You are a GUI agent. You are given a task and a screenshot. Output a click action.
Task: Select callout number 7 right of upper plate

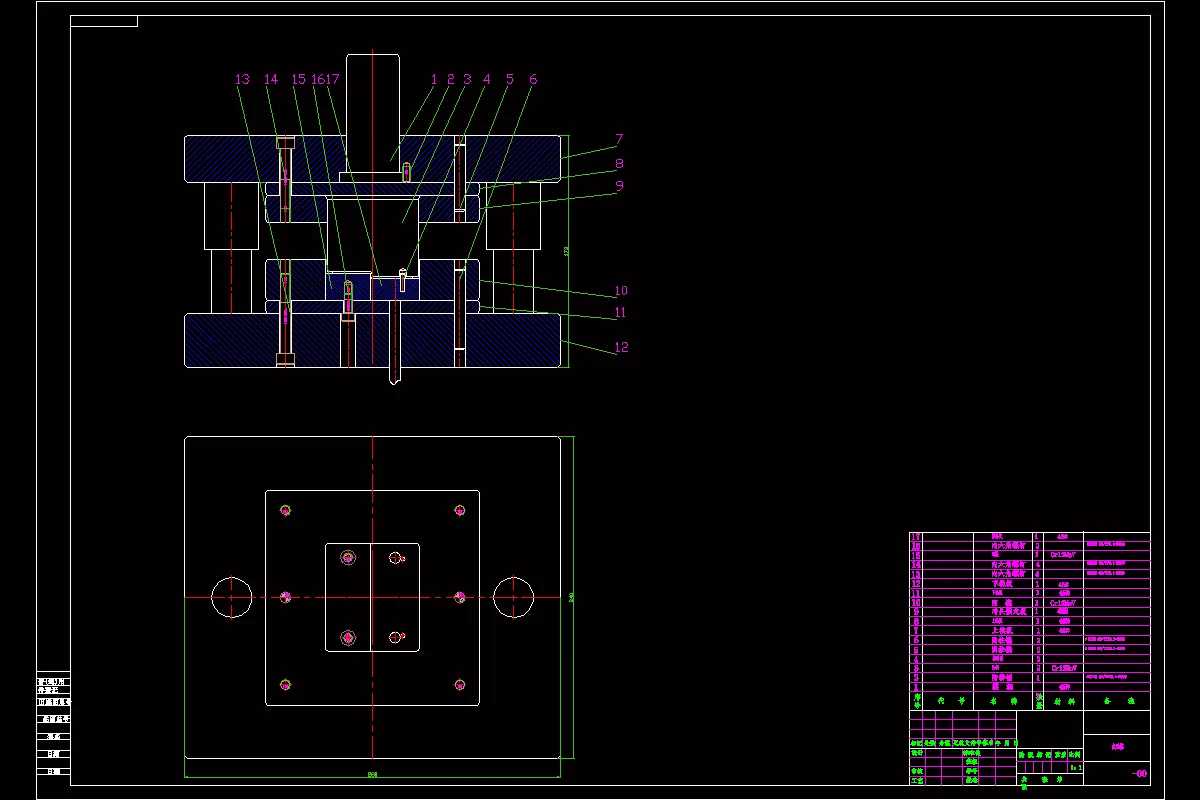[x=620, y=139]
